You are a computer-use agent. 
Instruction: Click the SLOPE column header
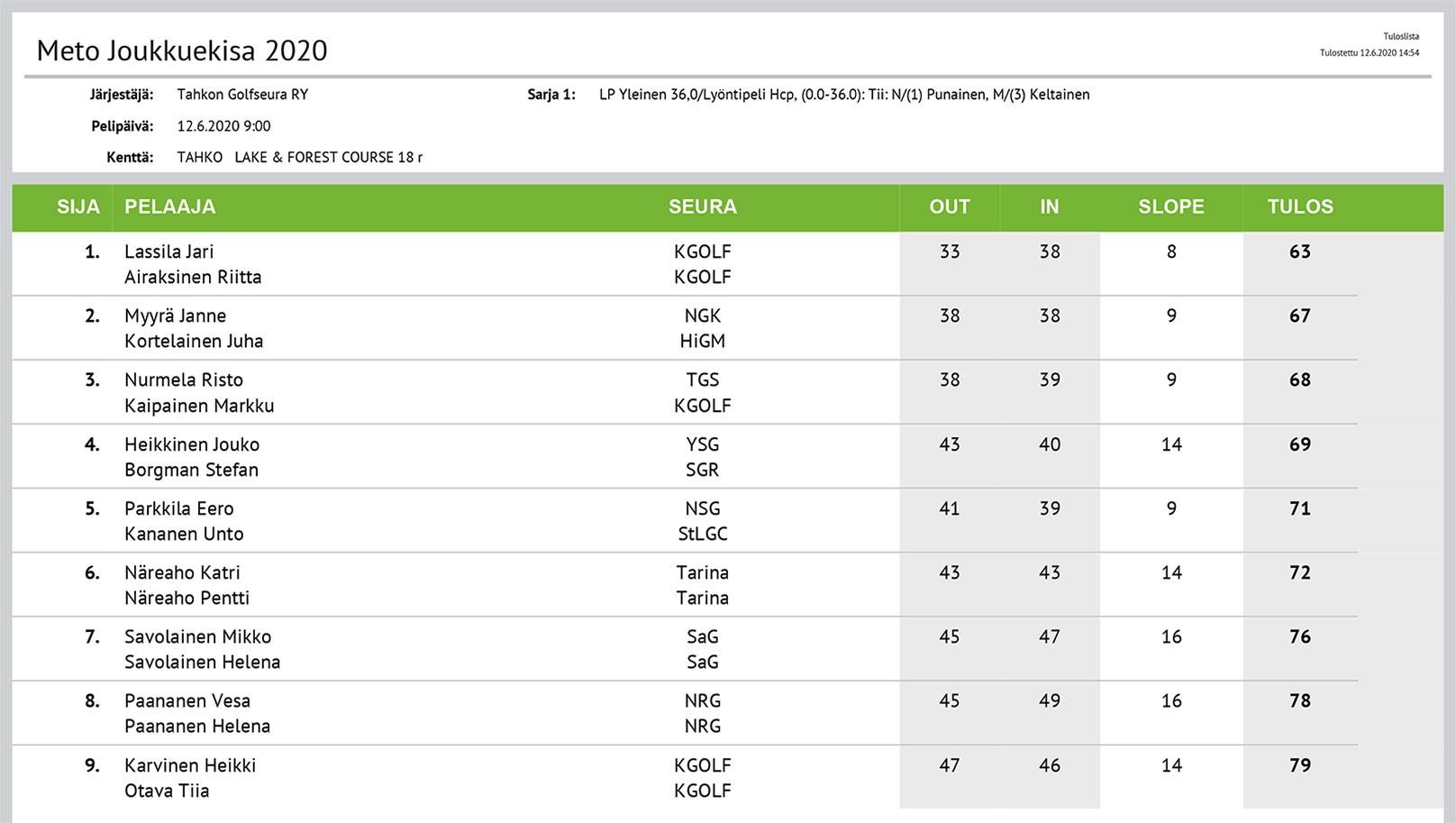click(x=1171, y=206)
